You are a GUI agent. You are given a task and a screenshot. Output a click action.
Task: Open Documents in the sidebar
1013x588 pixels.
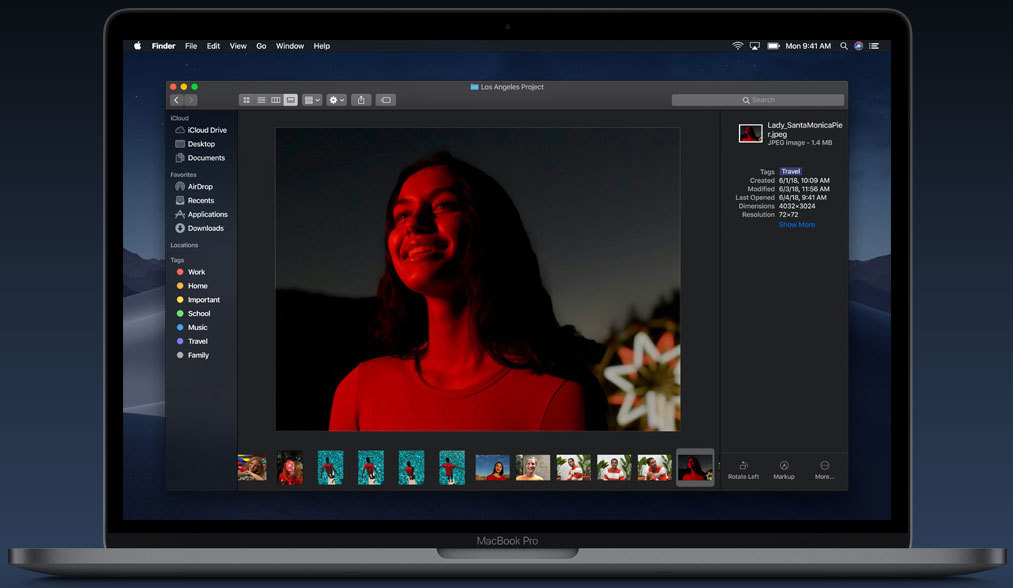coord(200,158)
